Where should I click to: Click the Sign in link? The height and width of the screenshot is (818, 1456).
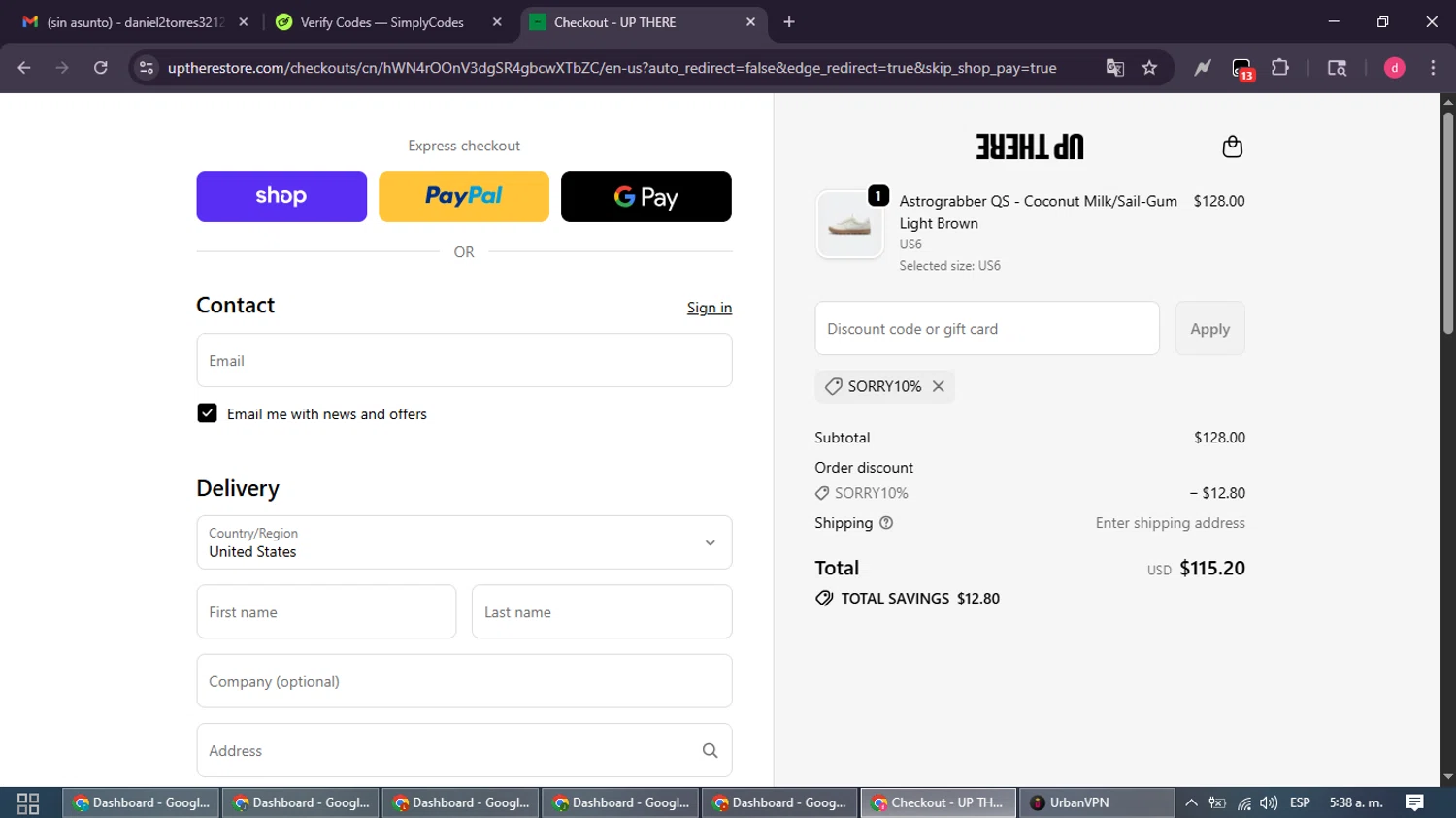(710, 308)
